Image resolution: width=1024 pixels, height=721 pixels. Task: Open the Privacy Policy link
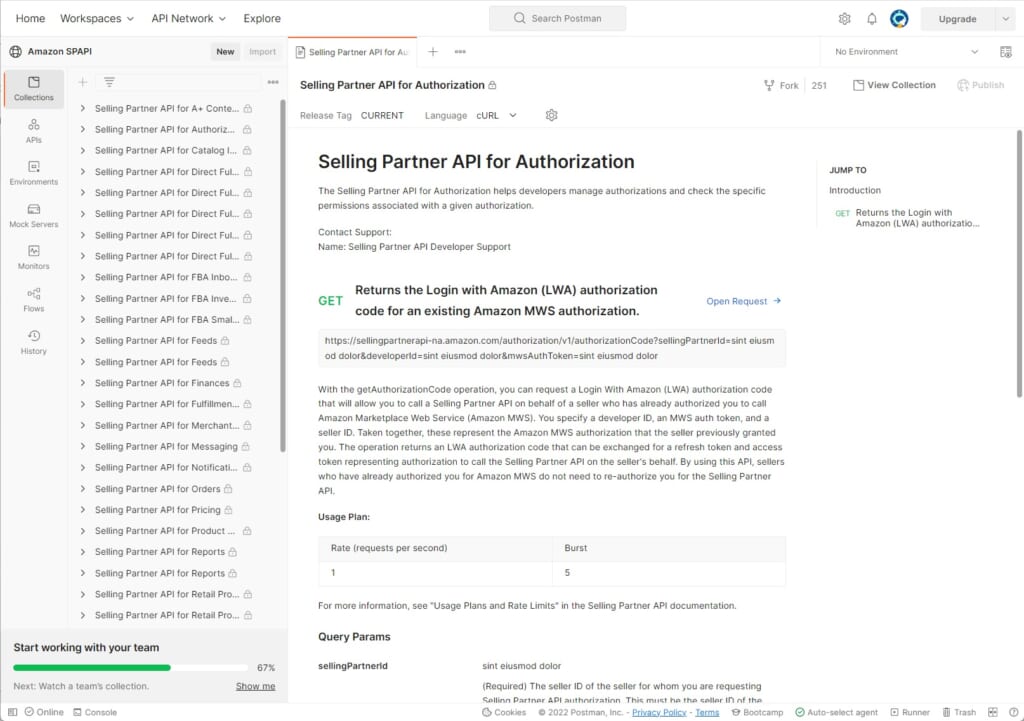(659, 712)
